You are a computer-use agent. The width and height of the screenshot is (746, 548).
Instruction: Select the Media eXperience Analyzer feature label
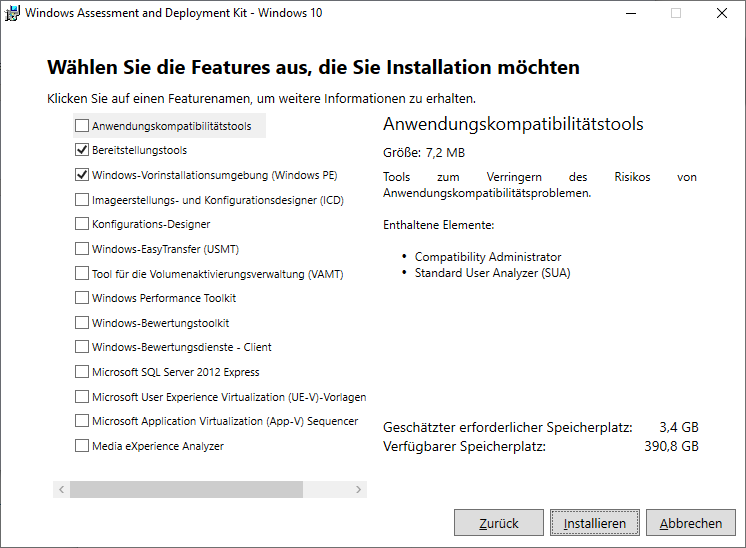158,446
